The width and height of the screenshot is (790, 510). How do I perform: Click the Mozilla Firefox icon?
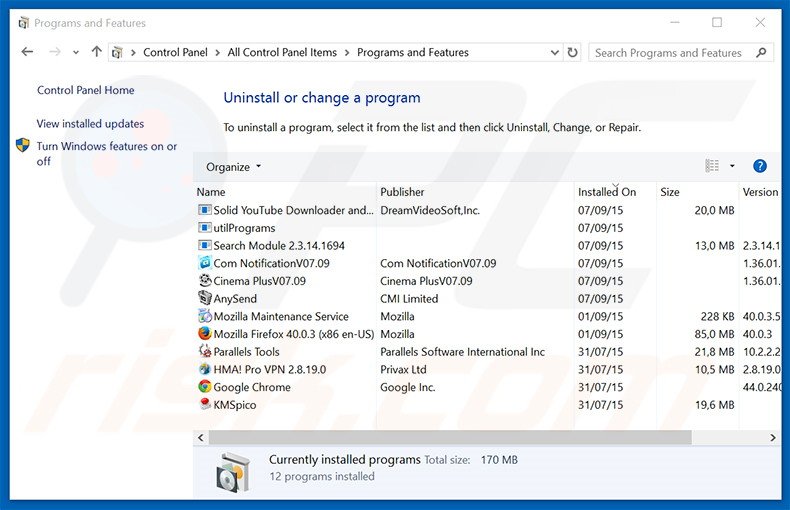coord(205,334)
